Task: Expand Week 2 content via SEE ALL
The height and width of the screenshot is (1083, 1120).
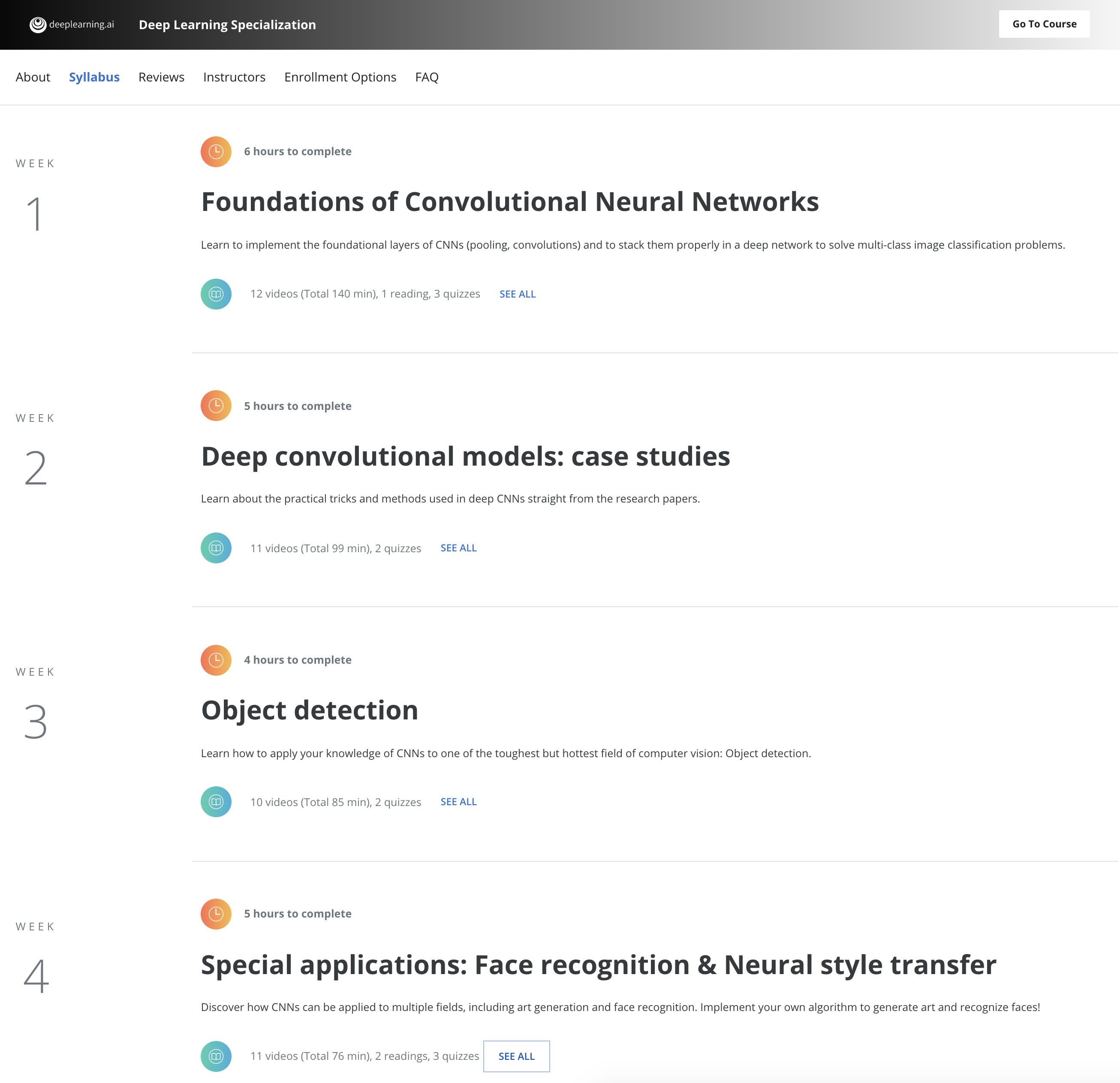Action: [458, 548]
